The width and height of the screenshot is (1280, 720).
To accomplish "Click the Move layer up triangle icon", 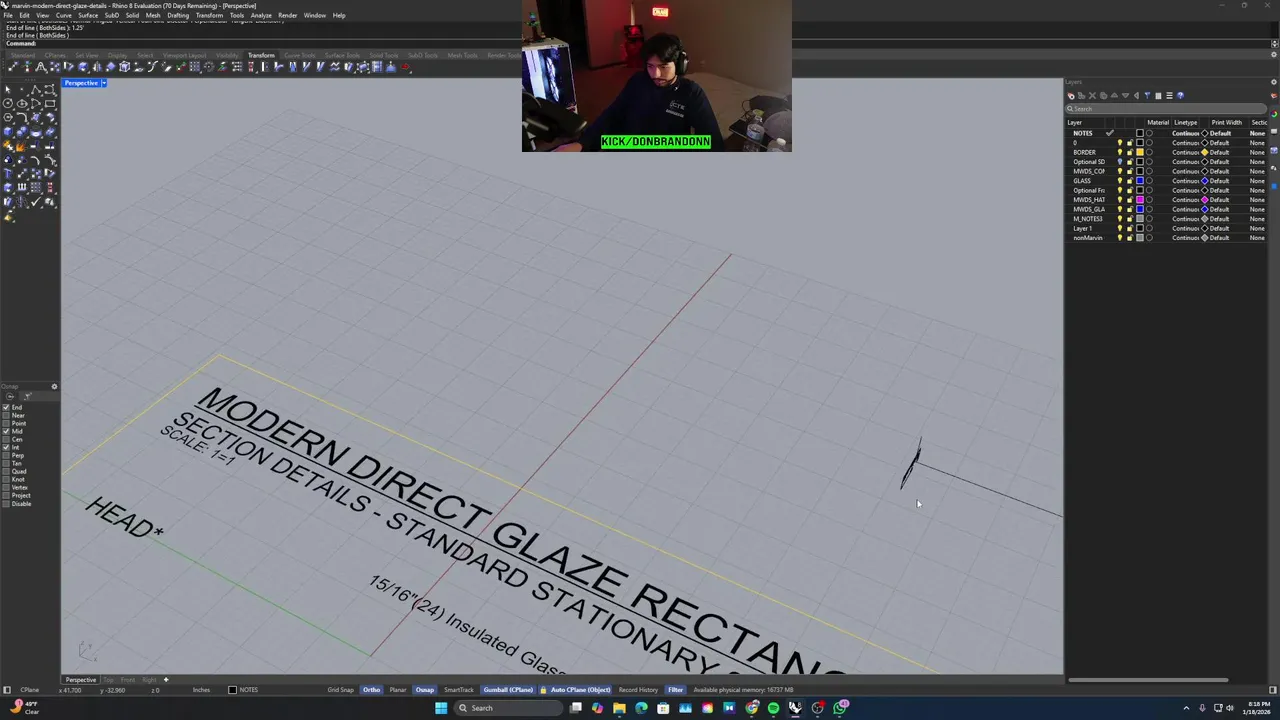I will point(1114,96).
